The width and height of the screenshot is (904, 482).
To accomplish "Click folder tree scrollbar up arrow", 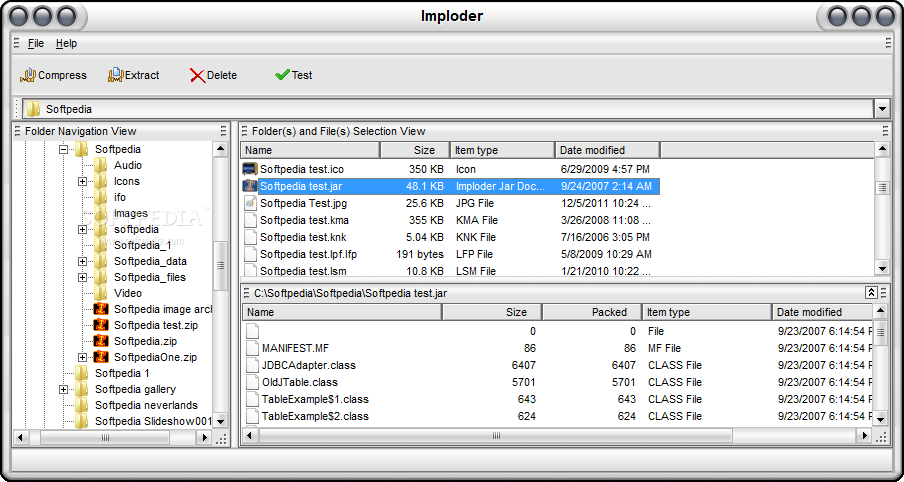I will point(220,149).
